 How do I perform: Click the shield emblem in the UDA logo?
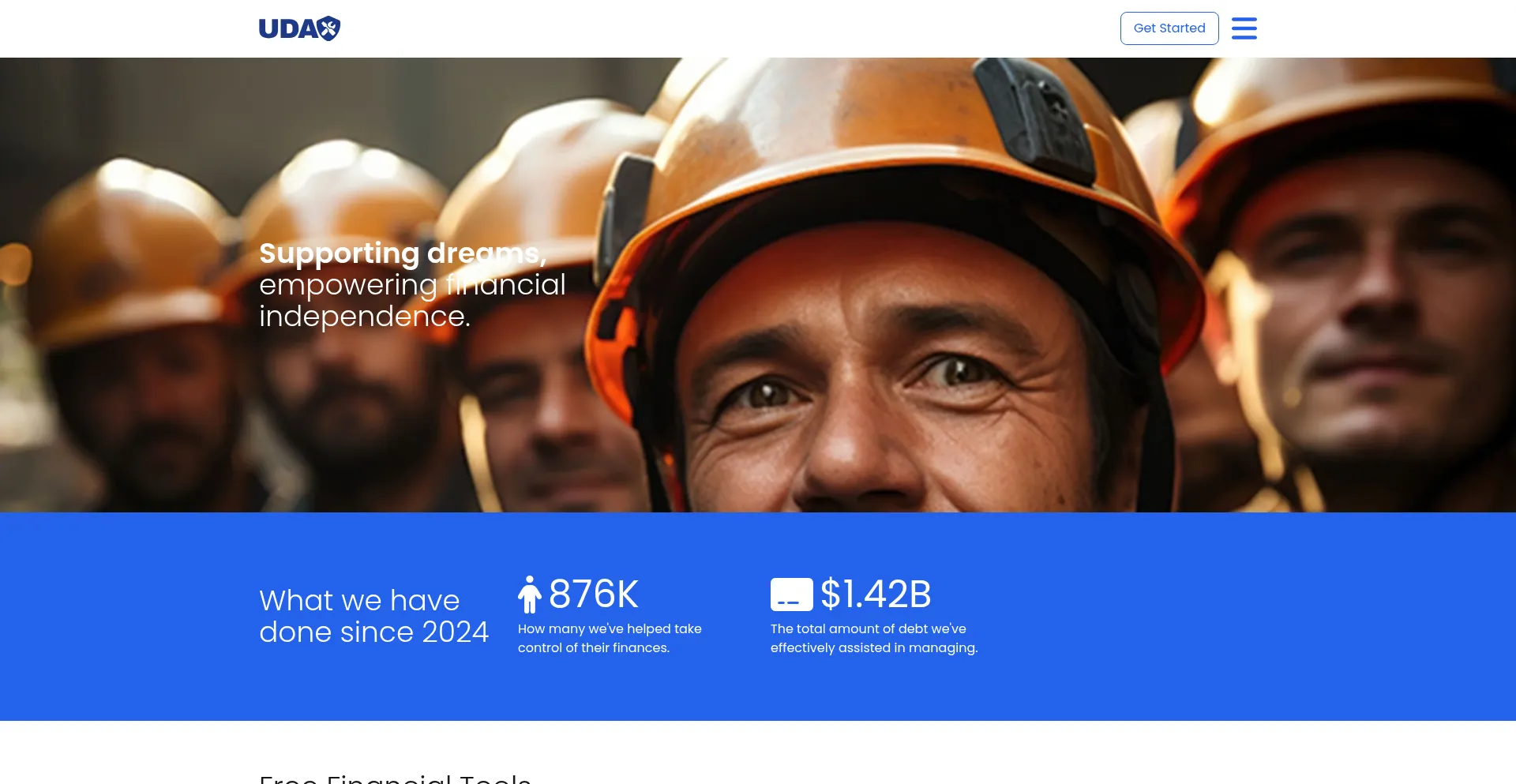coord(329,28)
